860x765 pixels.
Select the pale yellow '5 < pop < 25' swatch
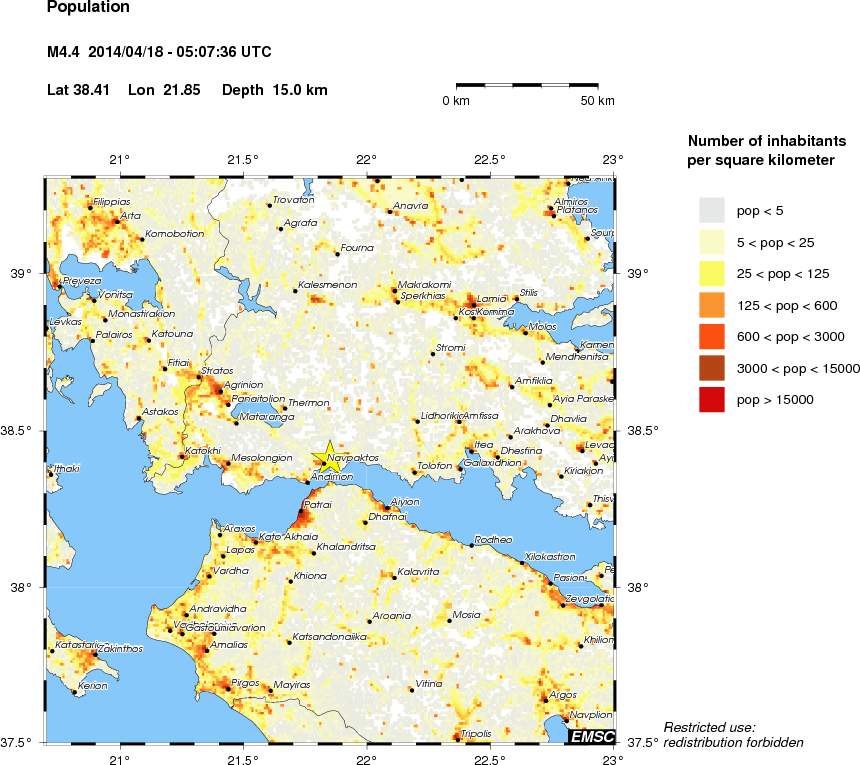point(712,241)
